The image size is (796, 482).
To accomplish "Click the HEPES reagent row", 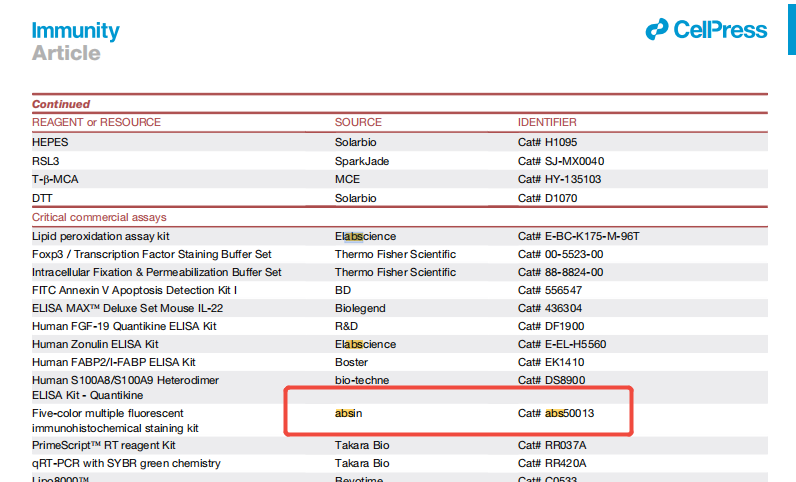I will (x=51, y=142).
